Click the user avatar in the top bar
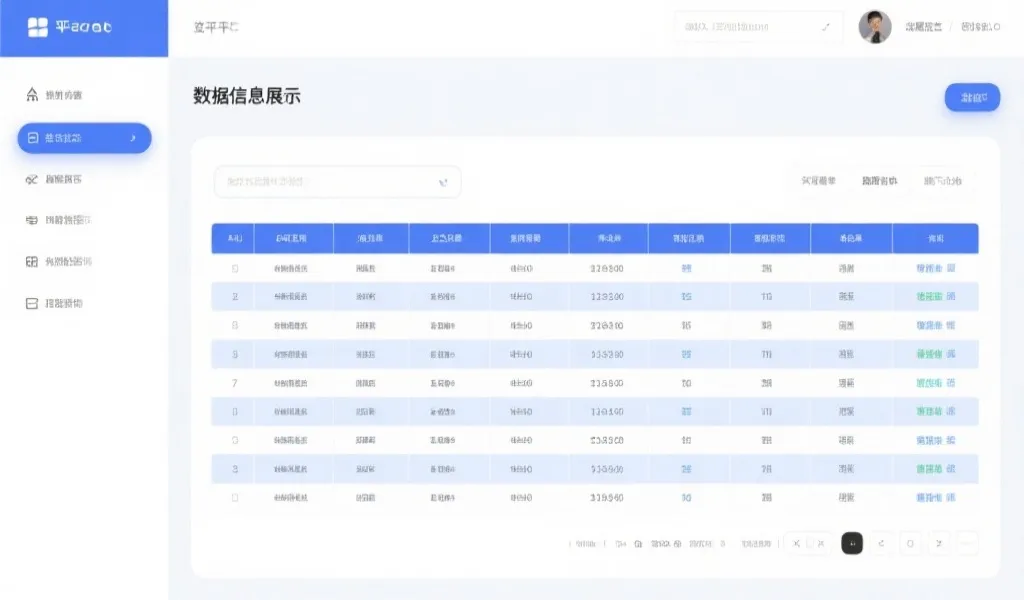This screenshot has width=1024, height=600. tap(872, 27)
